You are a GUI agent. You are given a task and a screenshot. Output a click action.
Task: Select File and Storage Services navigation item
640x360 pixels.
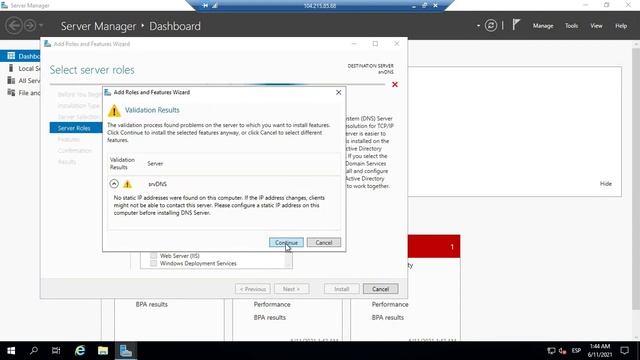24,93
